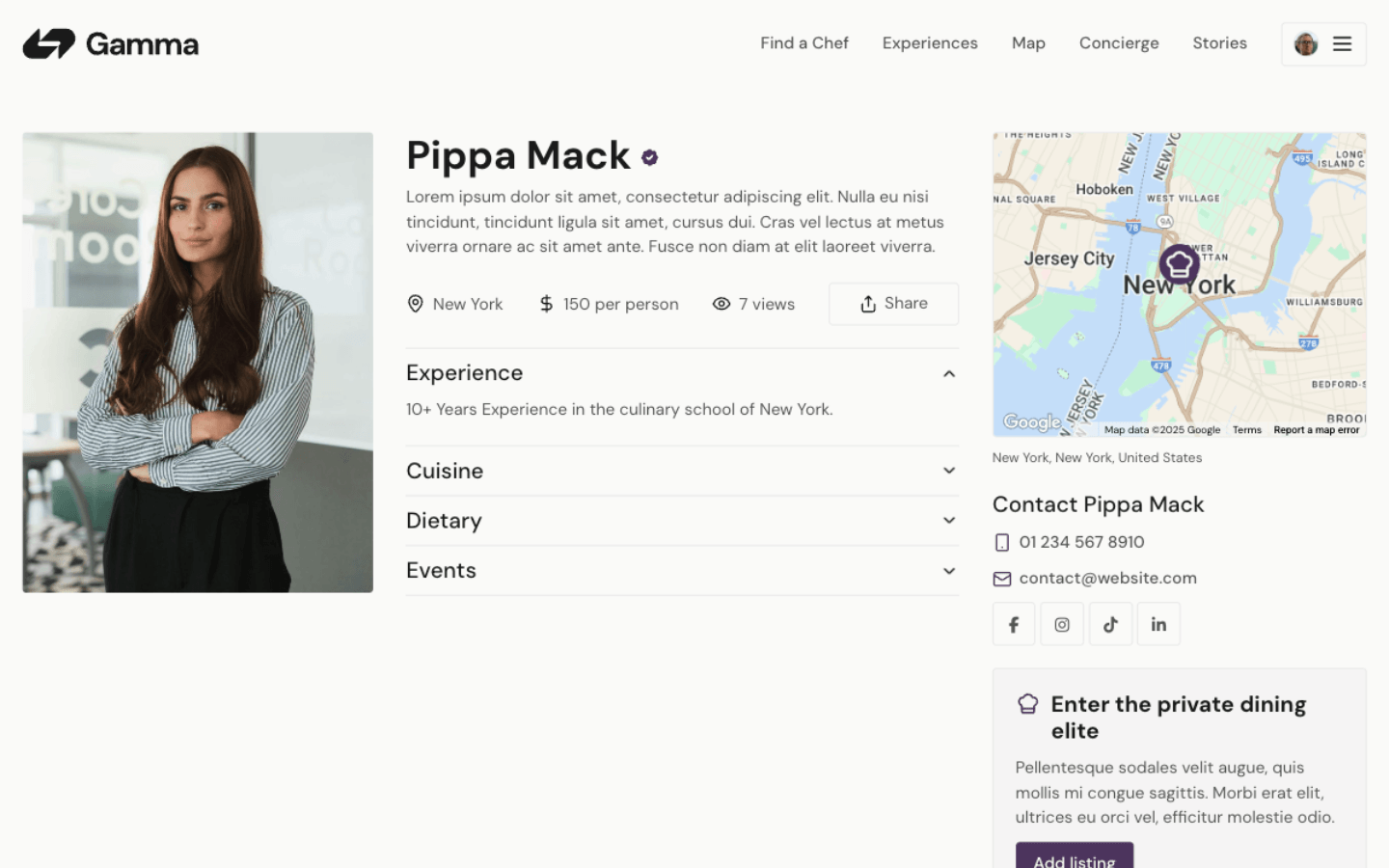Click the contact@website.com email link
The height and width of the screenshot is (868, 1389).
(x=1107, y=579)
